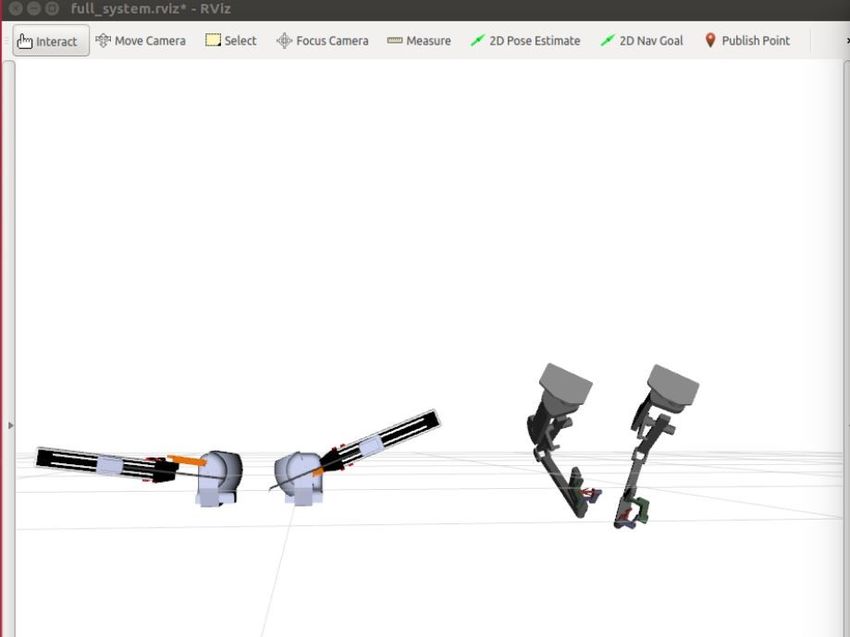
Task: Click the left light-blue robot arm base
Action: tap(218, 479)
